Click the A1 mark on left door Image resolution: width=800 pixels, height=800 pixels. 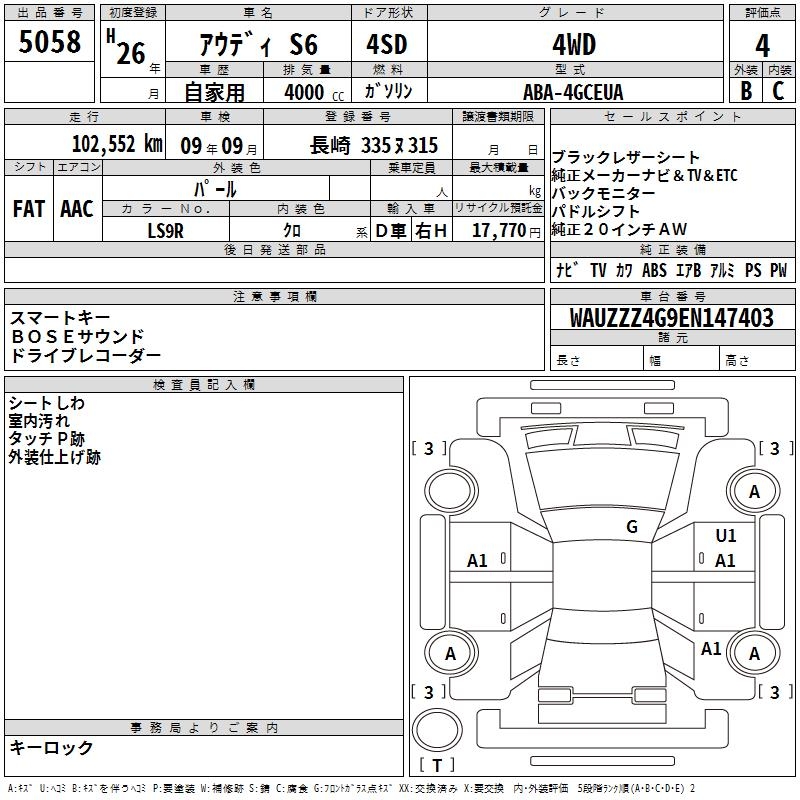pos(478,561)
